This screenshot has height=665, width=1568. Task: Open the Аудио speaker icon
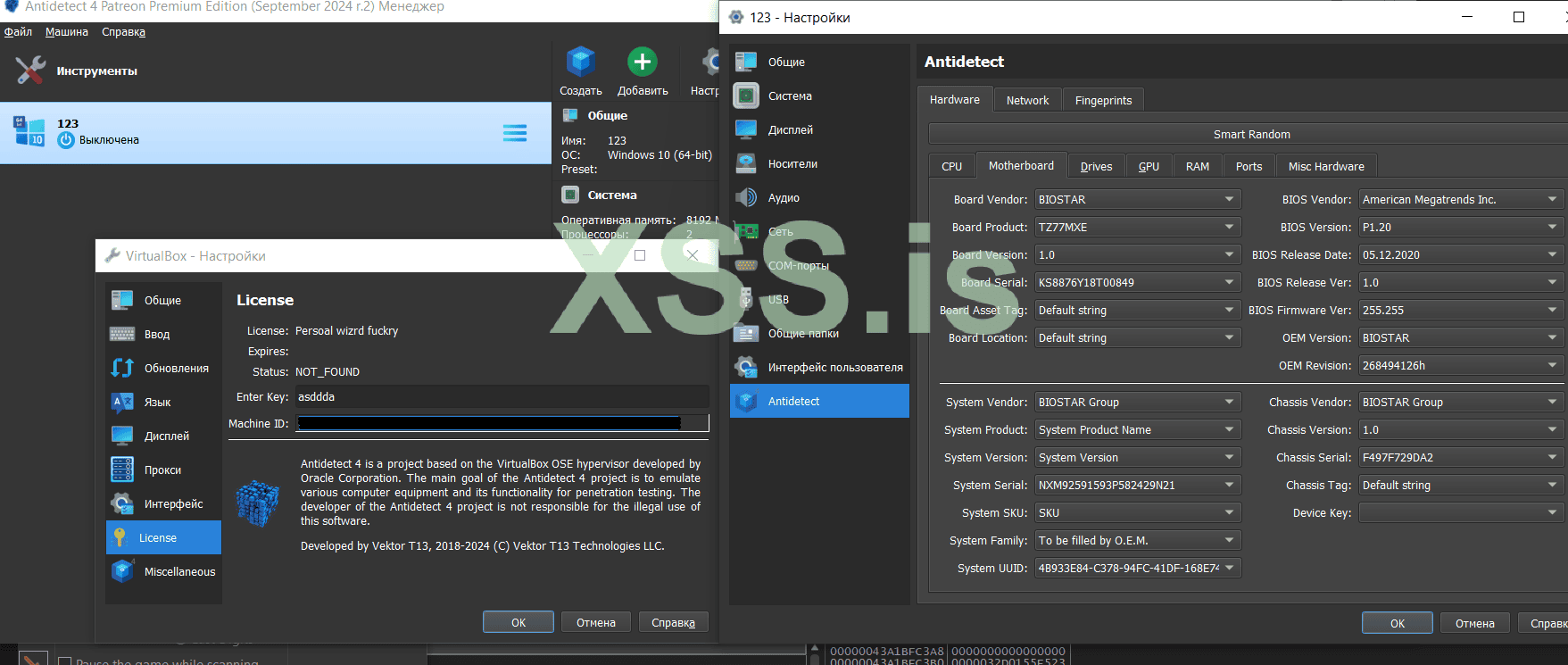[x=746, y=197]
